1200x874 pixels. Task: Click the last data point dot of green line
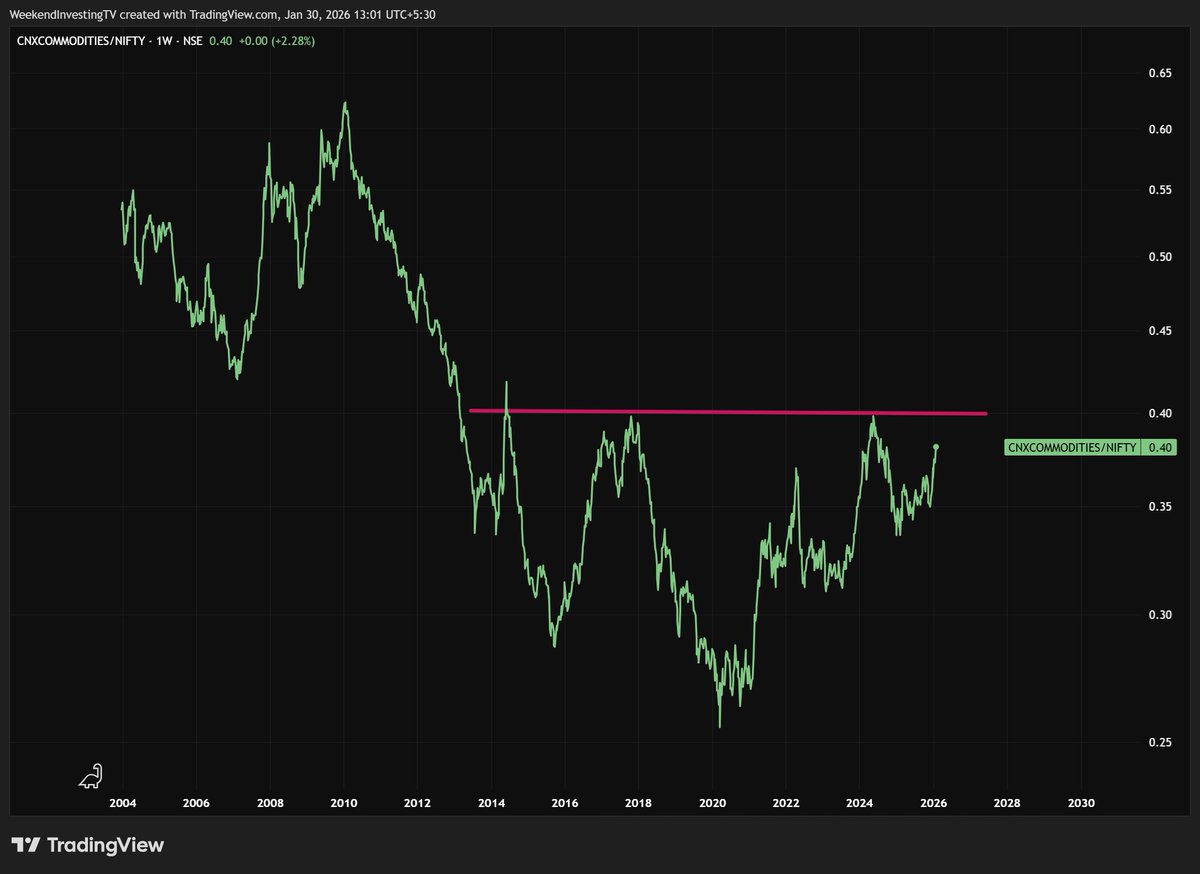(x=936, y=446)
